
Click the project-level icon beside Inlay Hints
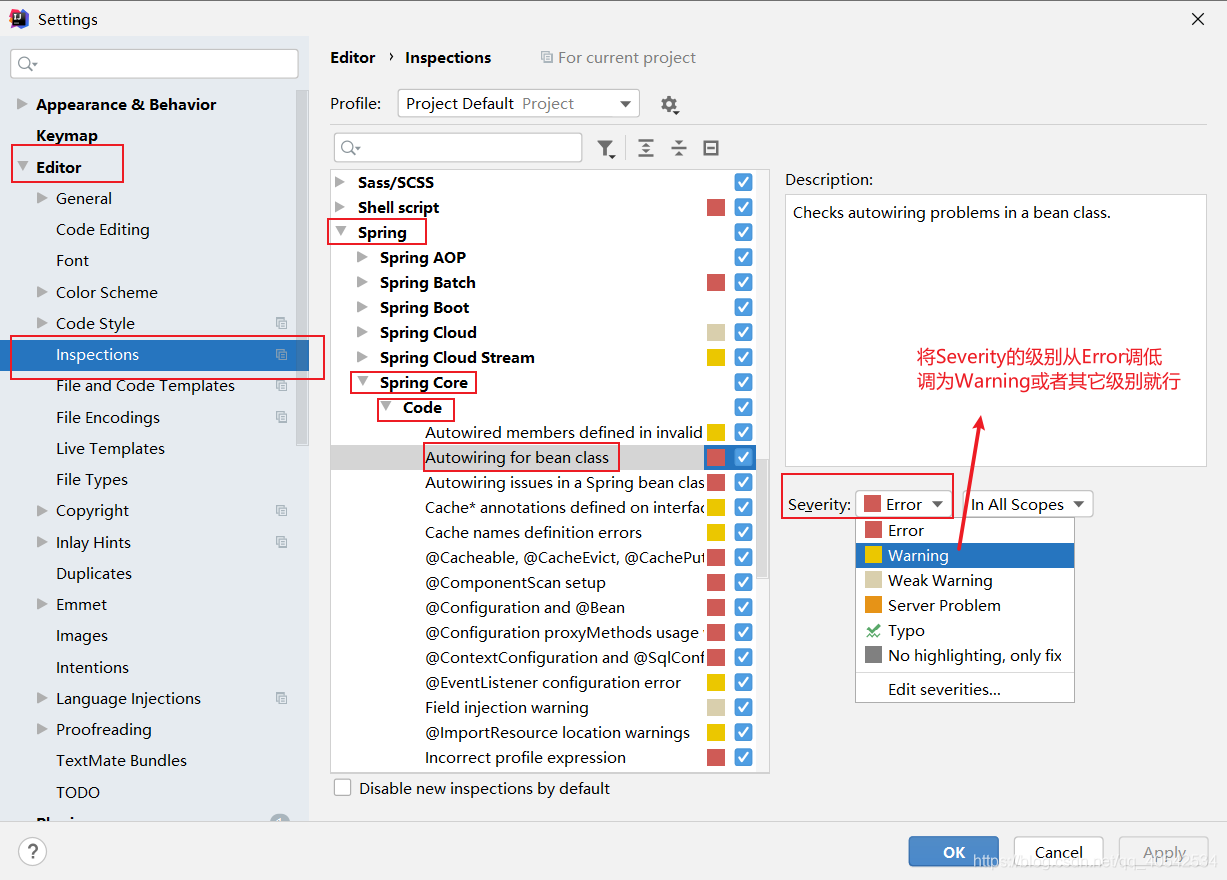281,542
